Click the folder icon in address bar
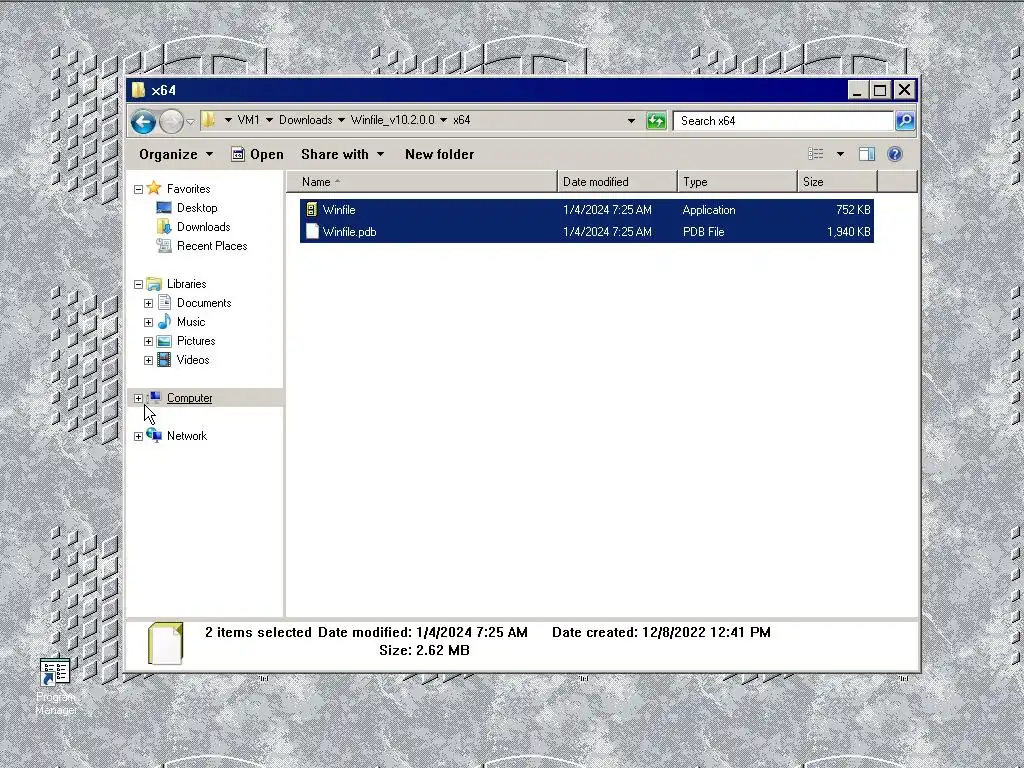 (208, 120)
